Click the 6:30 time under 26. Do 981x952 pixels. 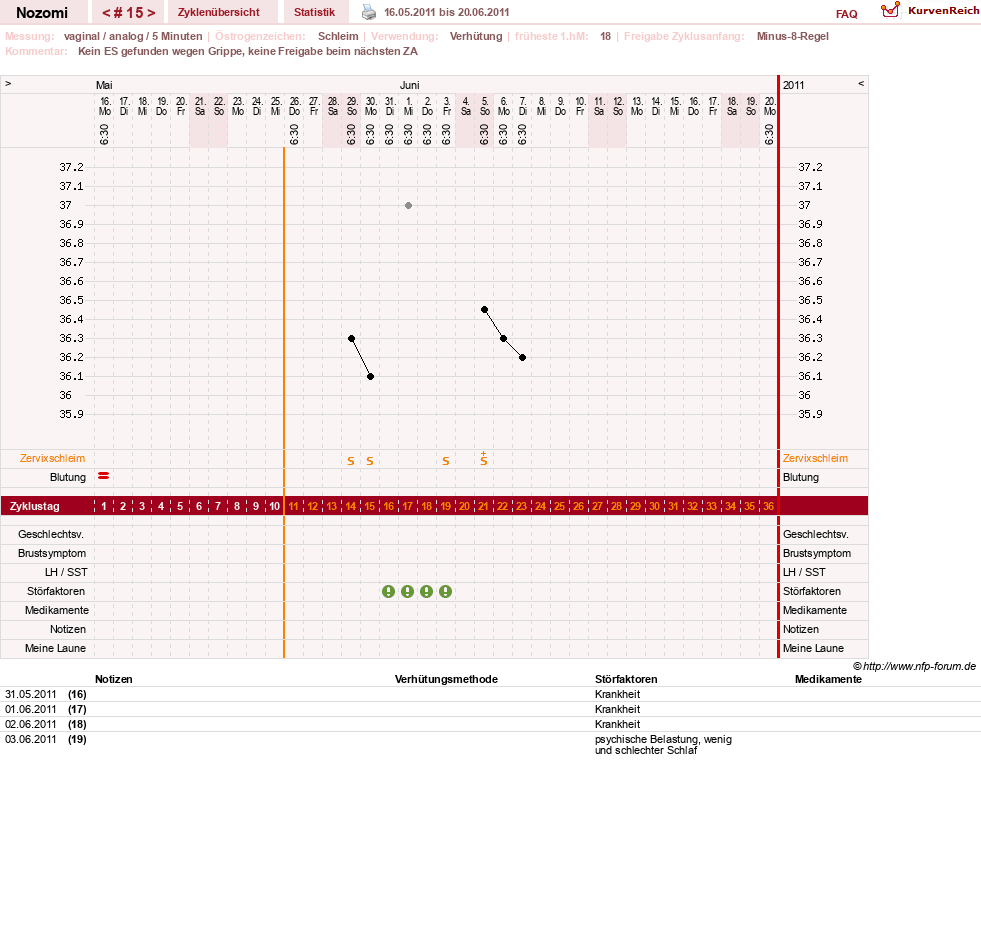pos(294,134)
